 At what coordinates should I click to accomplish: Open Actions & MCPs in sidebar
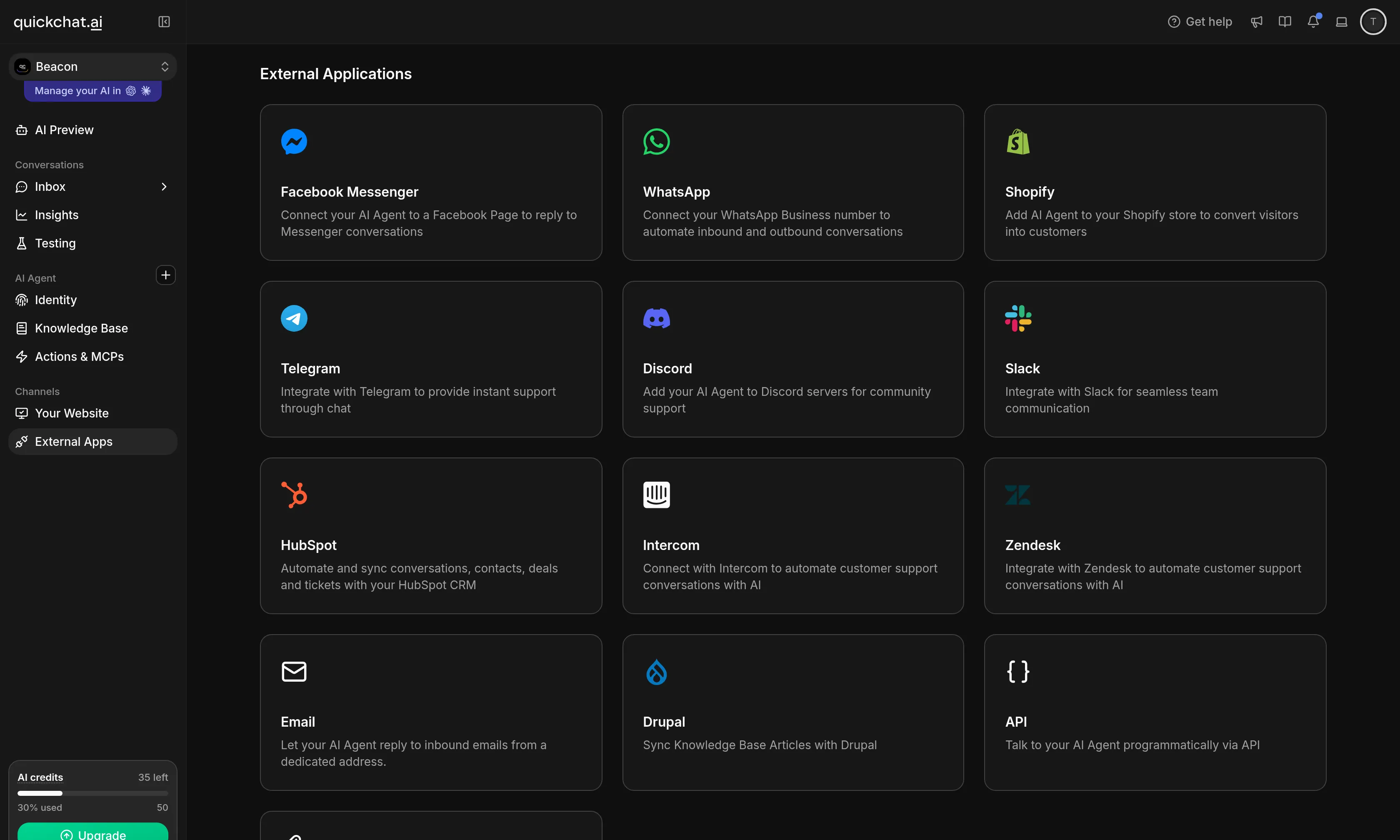[x=93, y=357]
